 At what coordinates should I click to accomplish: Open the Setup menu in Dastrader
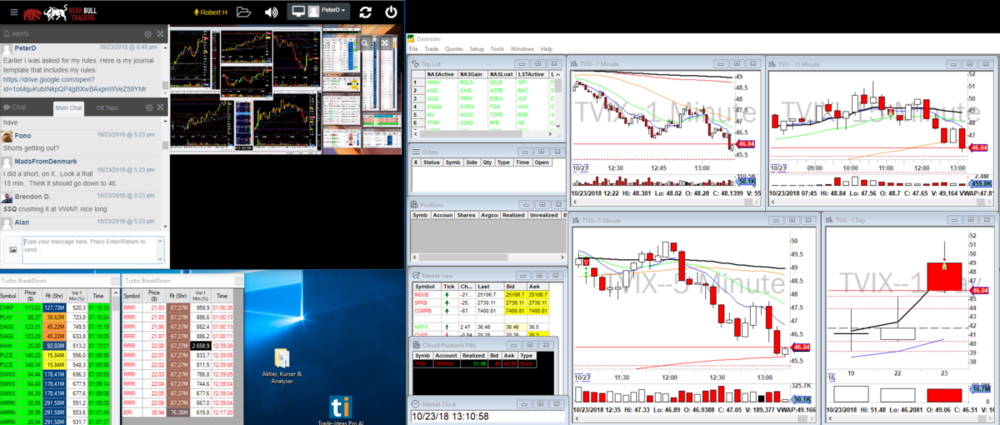click(477, 49)
